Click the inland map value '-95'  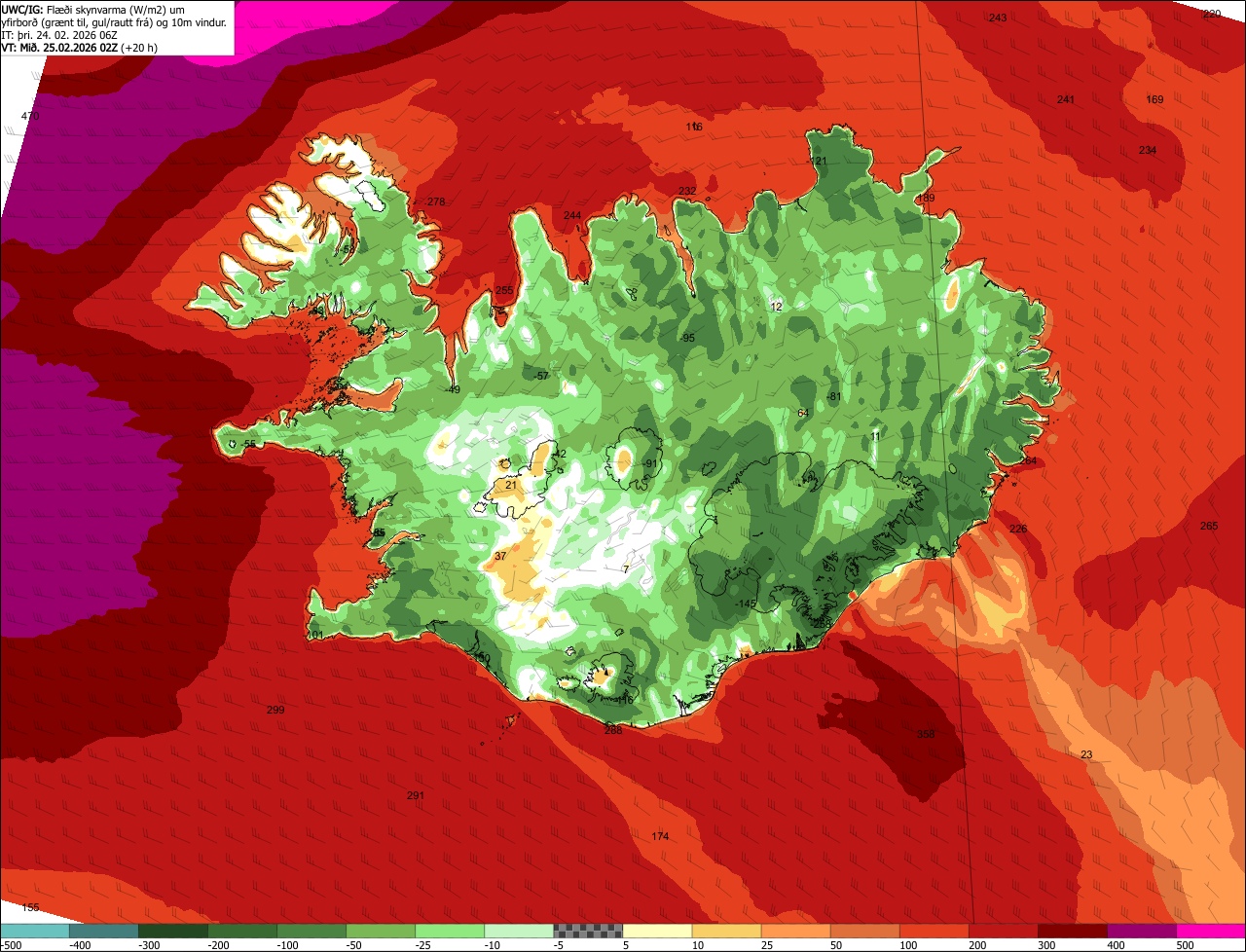coord(687,339)
